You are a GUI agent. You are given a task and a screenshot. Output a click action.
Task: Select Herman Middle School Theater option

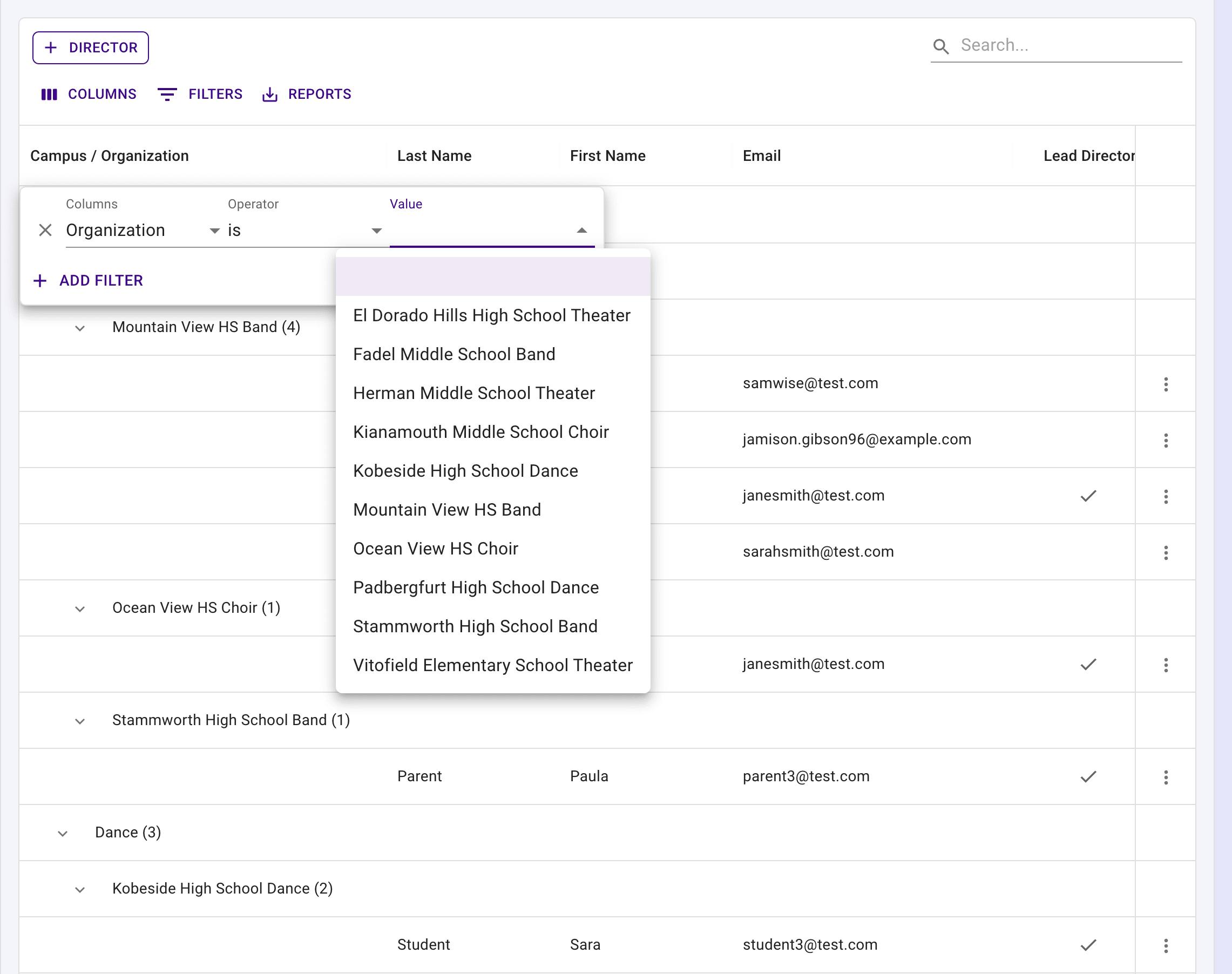click(492, 393)
